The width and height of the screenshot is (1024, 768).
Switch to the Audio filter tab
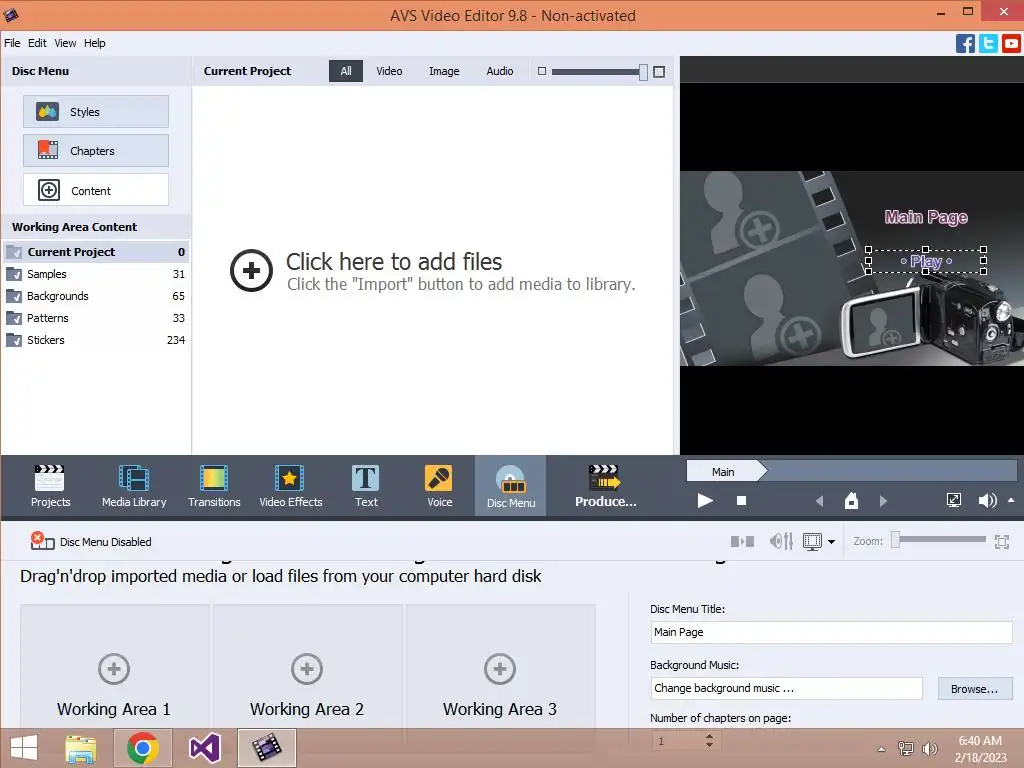500,71
